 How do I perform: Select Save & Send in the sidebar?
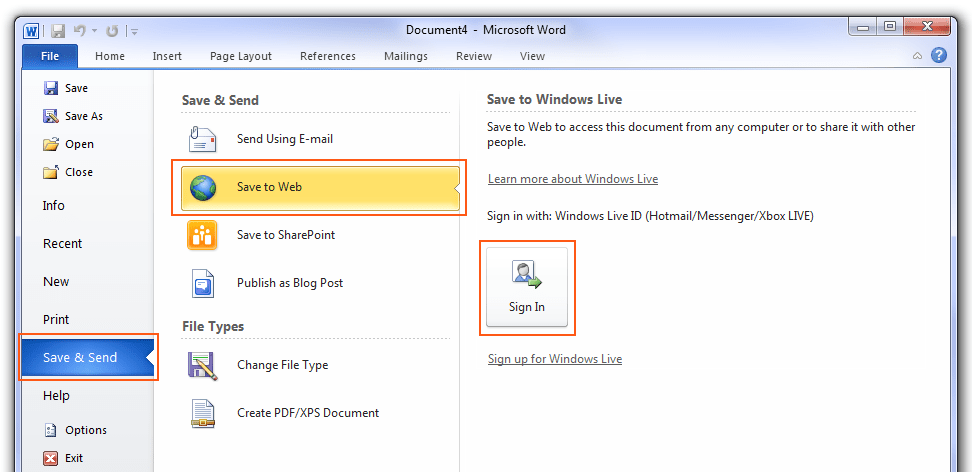[x=87, y=357]
